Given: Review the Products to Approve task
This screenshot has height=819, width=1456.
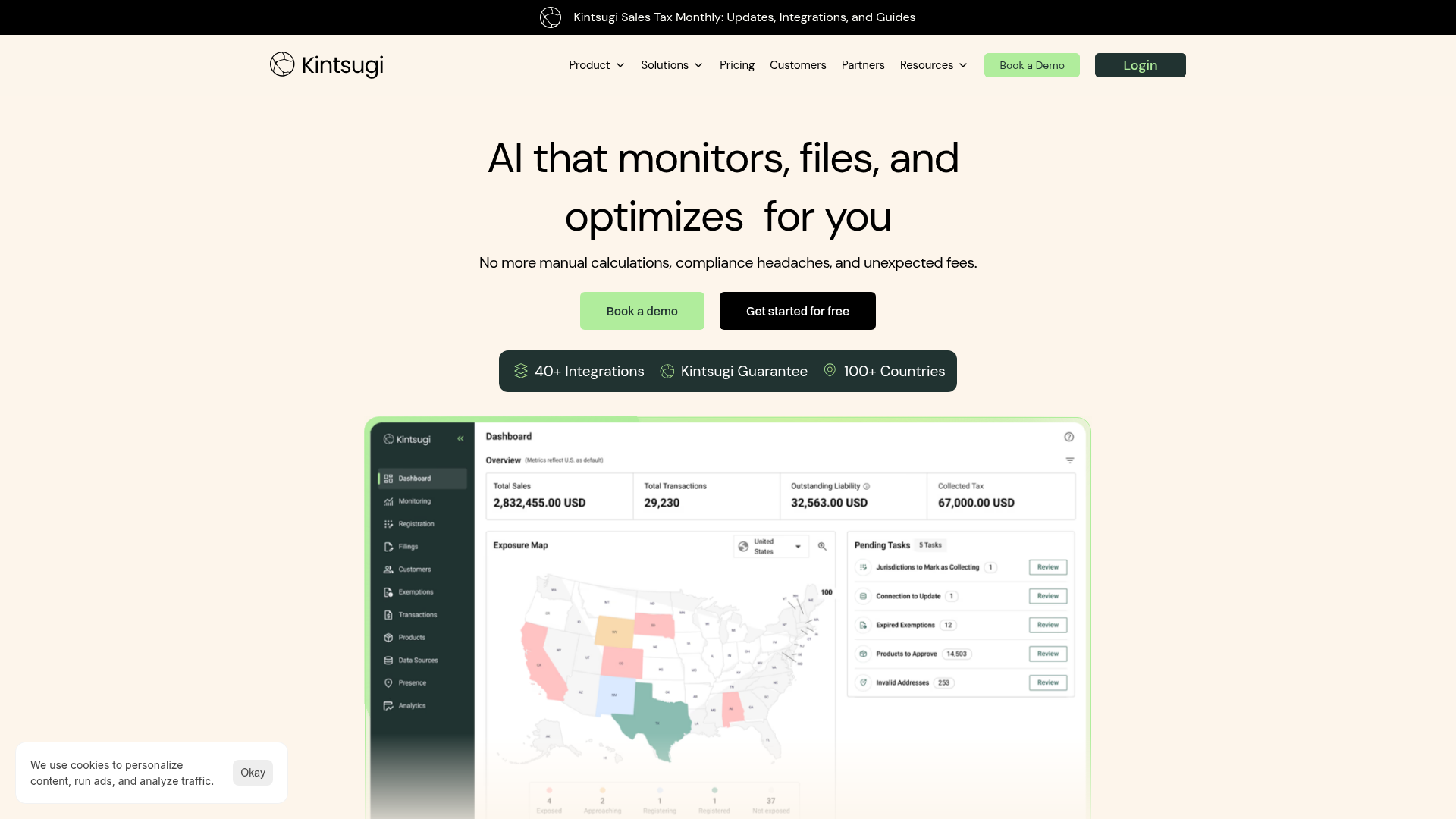Looking at the screenshot, I should tap(1048, 654).
